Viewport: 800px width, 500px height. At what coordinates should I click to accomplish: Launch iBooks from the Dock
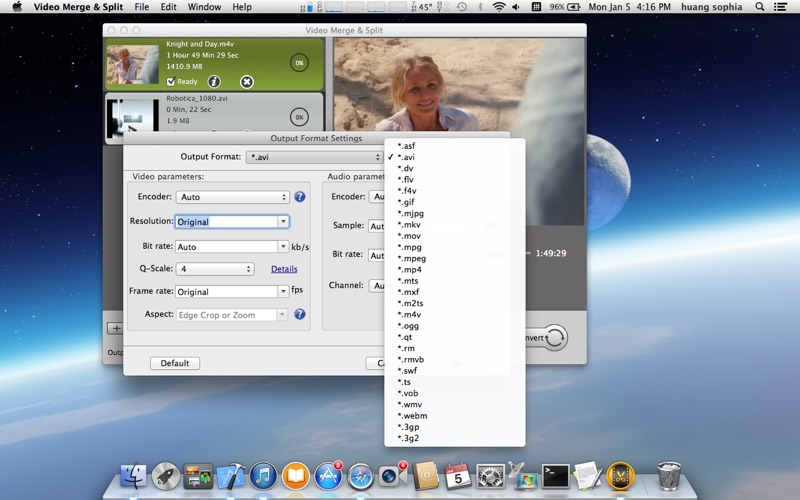point(295,476)
